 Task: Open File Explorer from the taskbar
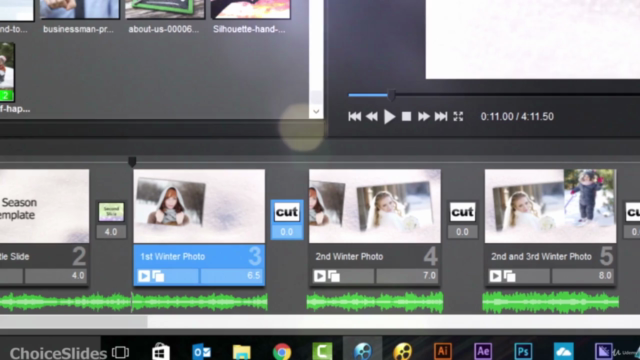pyautogui.click(x=242, y=352)
